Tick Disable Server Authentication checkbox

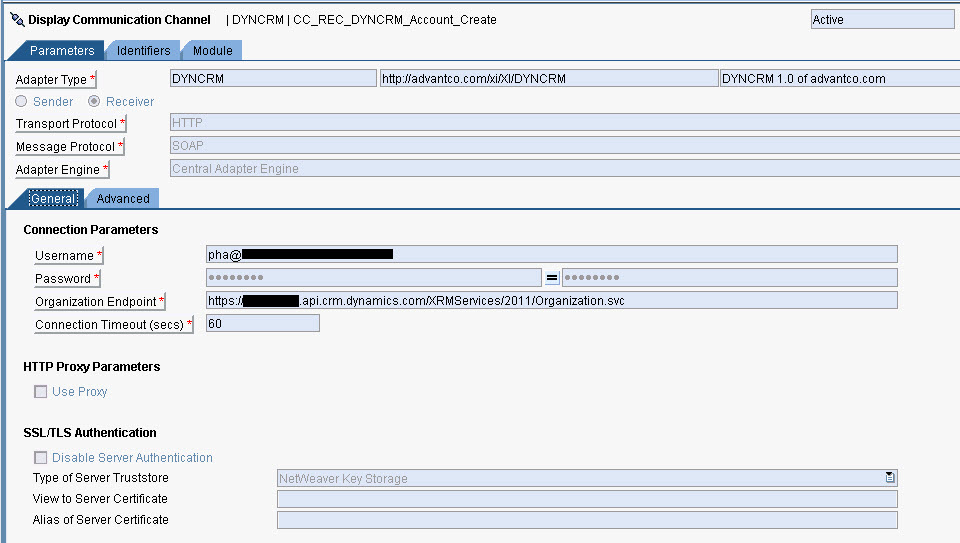[x=40, y=458]
